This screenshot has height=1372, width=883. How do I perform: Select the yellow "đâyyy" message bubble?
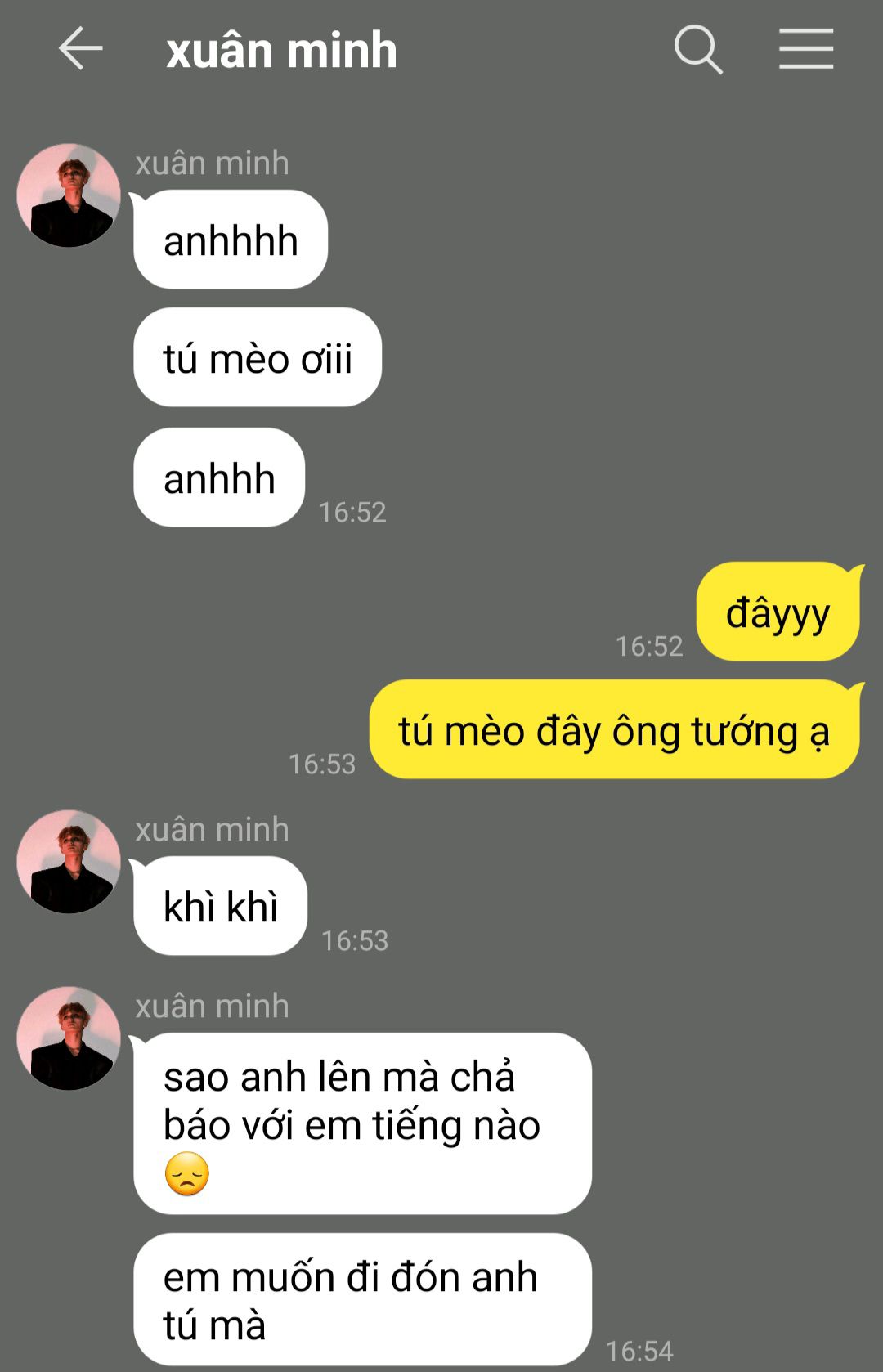(778, 612)
